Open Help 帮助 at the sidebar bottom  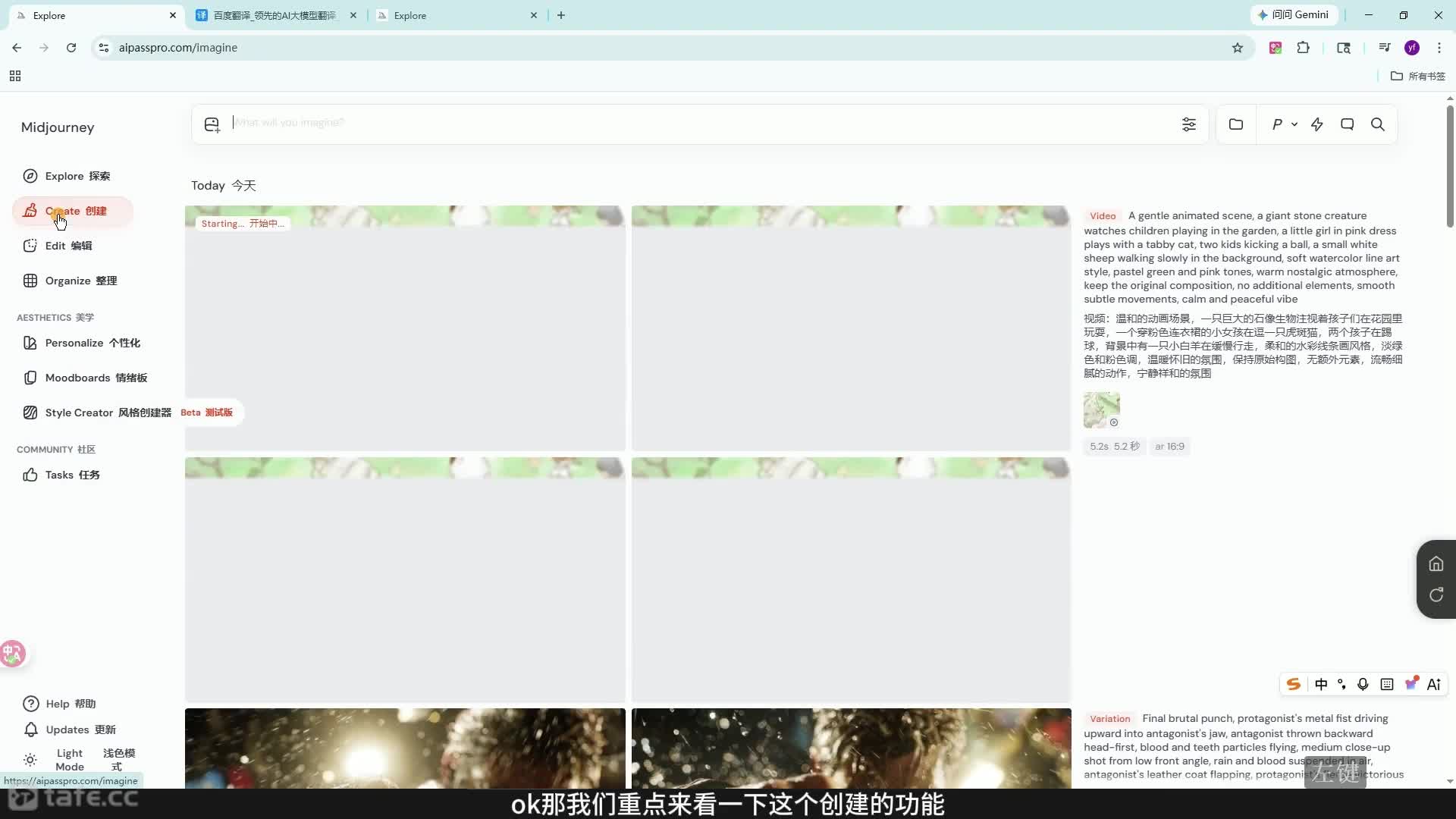click(61, 704)
